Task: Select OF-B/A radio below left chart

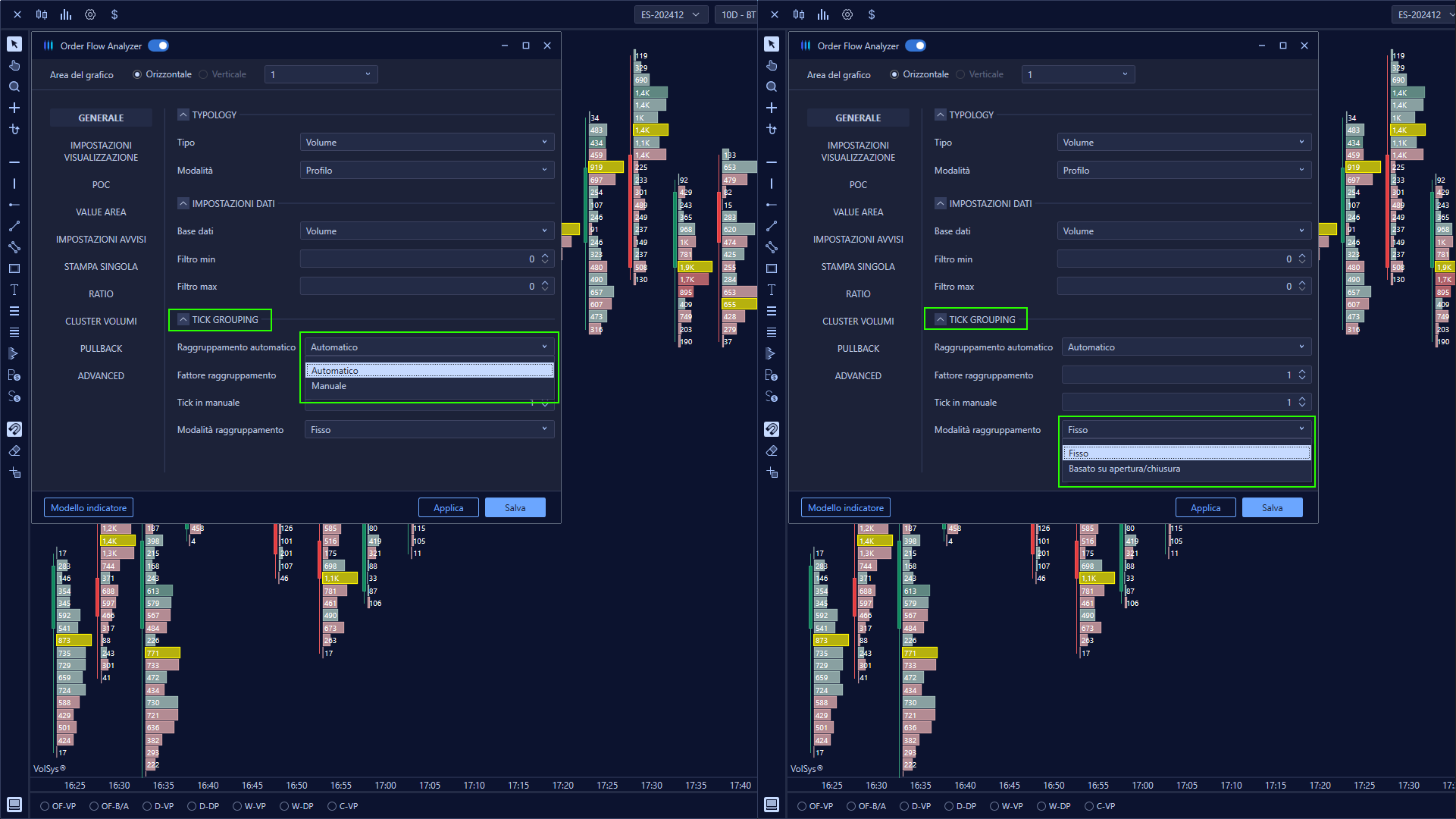Action: point(94,806)
